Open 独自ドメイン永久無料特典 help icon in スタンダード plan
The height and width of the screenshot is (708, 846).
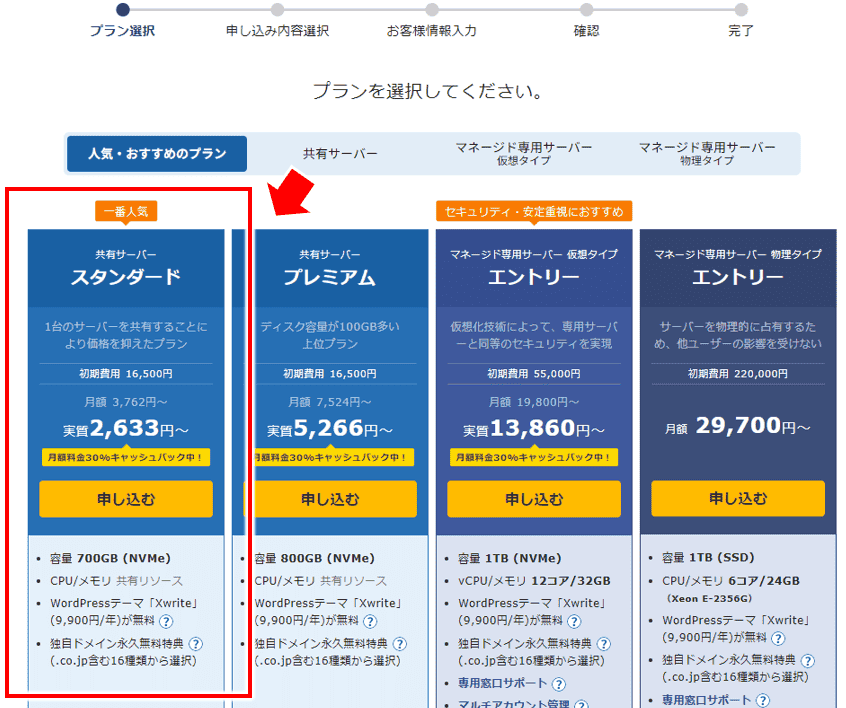coord(196,644)
